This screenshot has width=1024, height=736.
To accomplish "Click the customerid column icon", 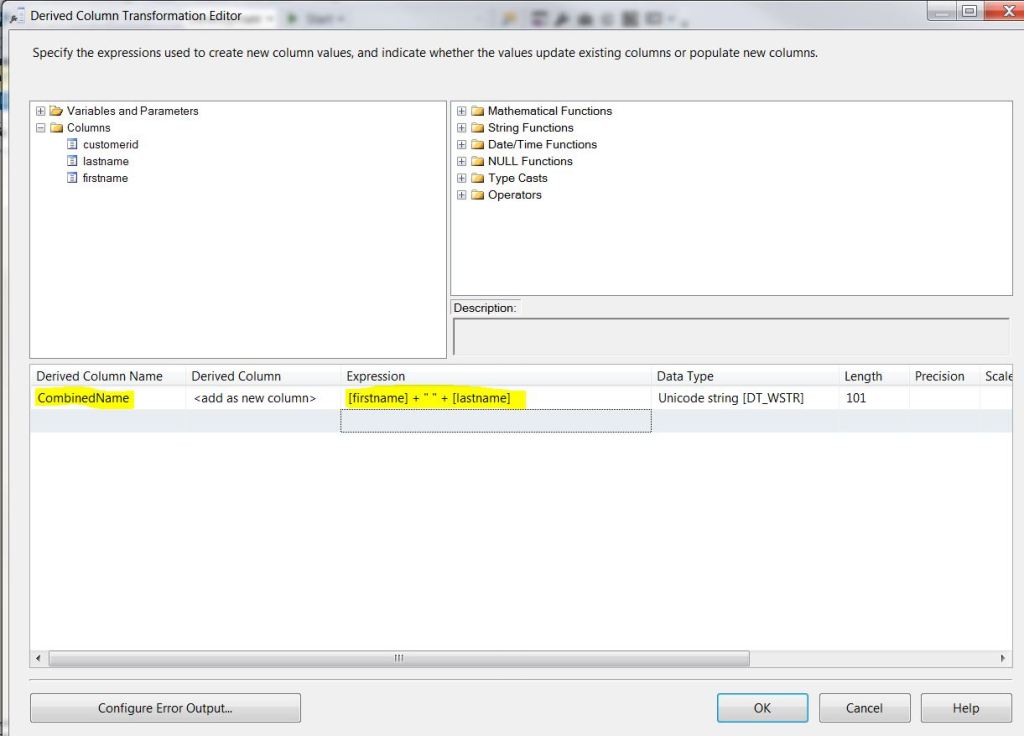I will pyautogui.click(x=72, y=144).
